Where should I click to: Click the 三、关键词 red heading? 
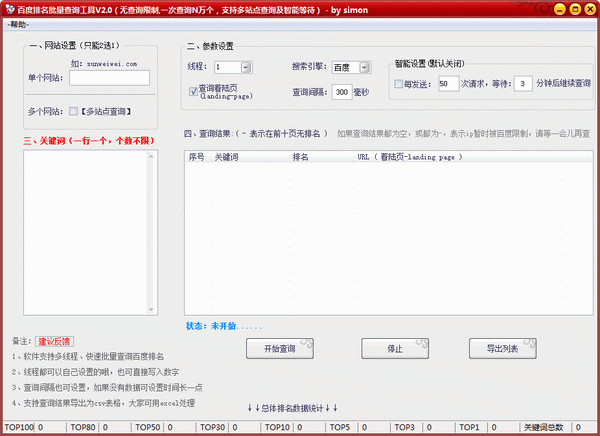pyautogui.click(x=88, y=140)
